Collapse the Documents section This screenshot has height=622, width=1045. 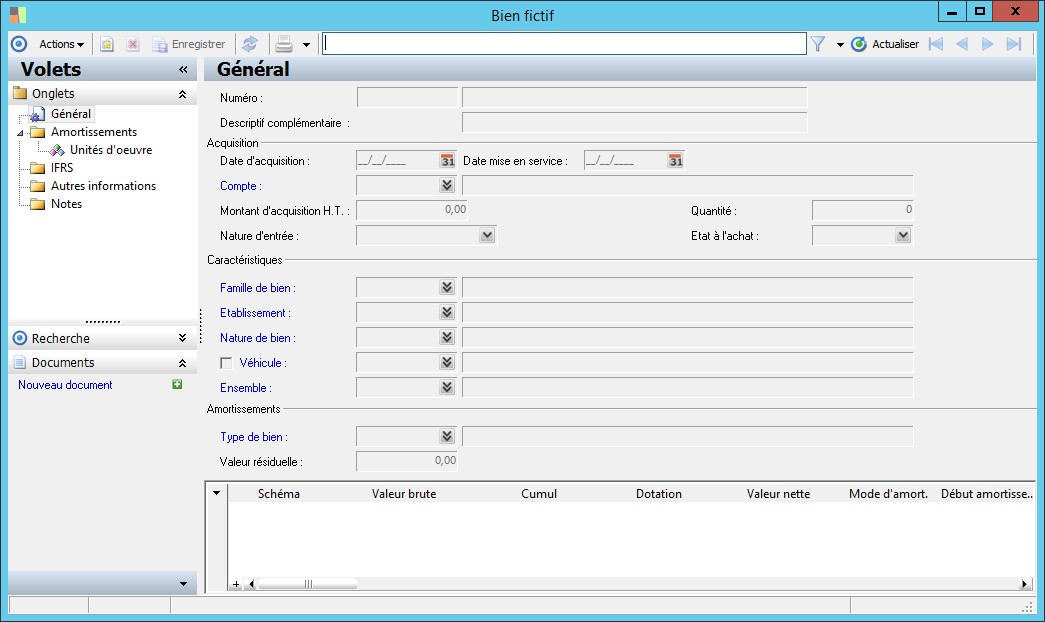click(182, 363)
